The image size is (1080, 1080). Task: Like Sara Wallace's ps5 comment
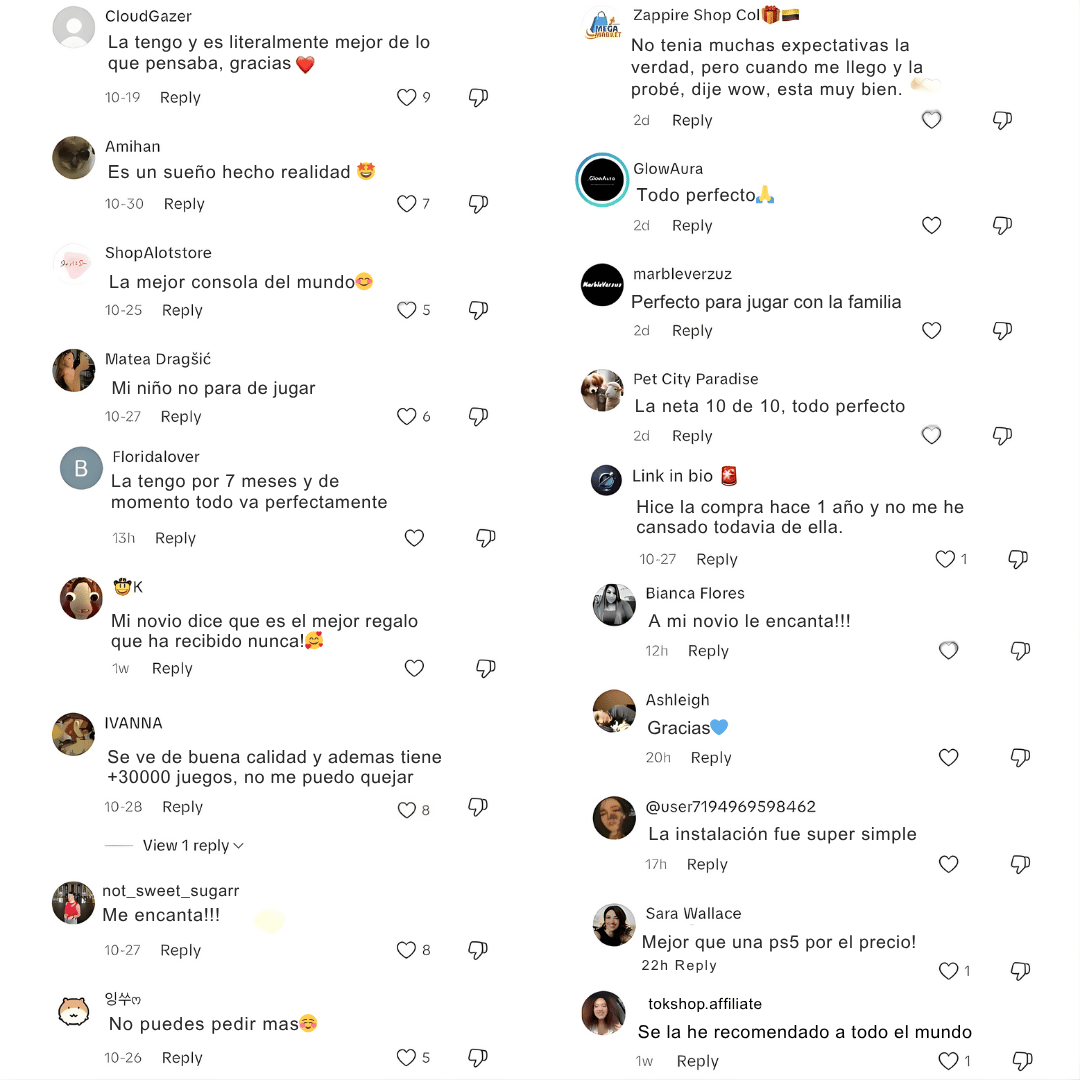click(x=949, y=970)
